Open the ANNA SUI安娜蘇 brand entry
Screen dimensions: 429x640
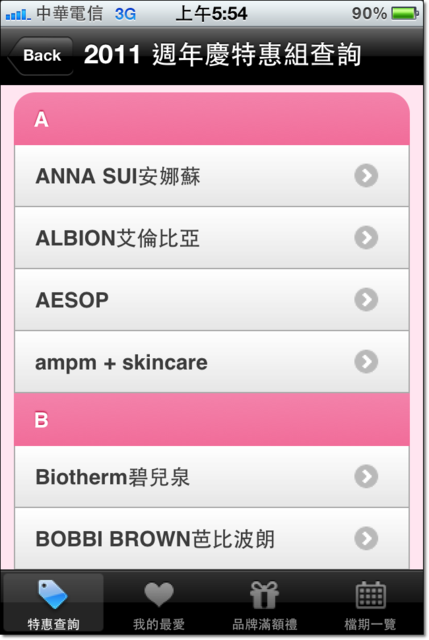212,176
